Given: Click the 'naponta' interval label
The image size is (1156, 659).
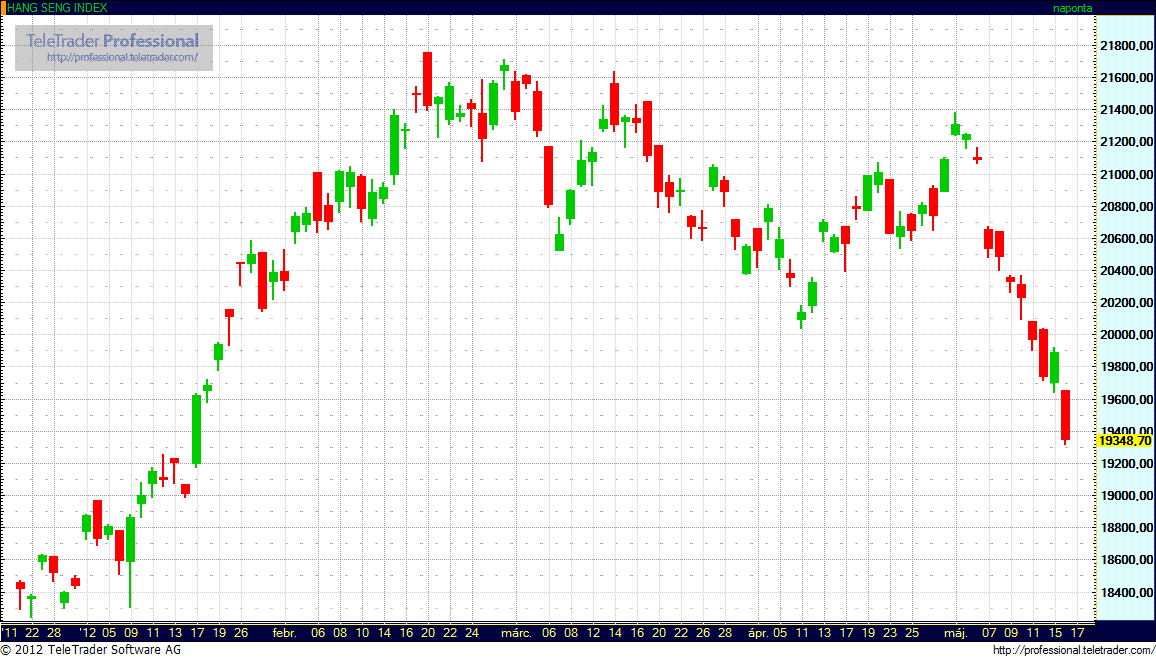Looking at the screenshot, I should (x=1073, y=8).
